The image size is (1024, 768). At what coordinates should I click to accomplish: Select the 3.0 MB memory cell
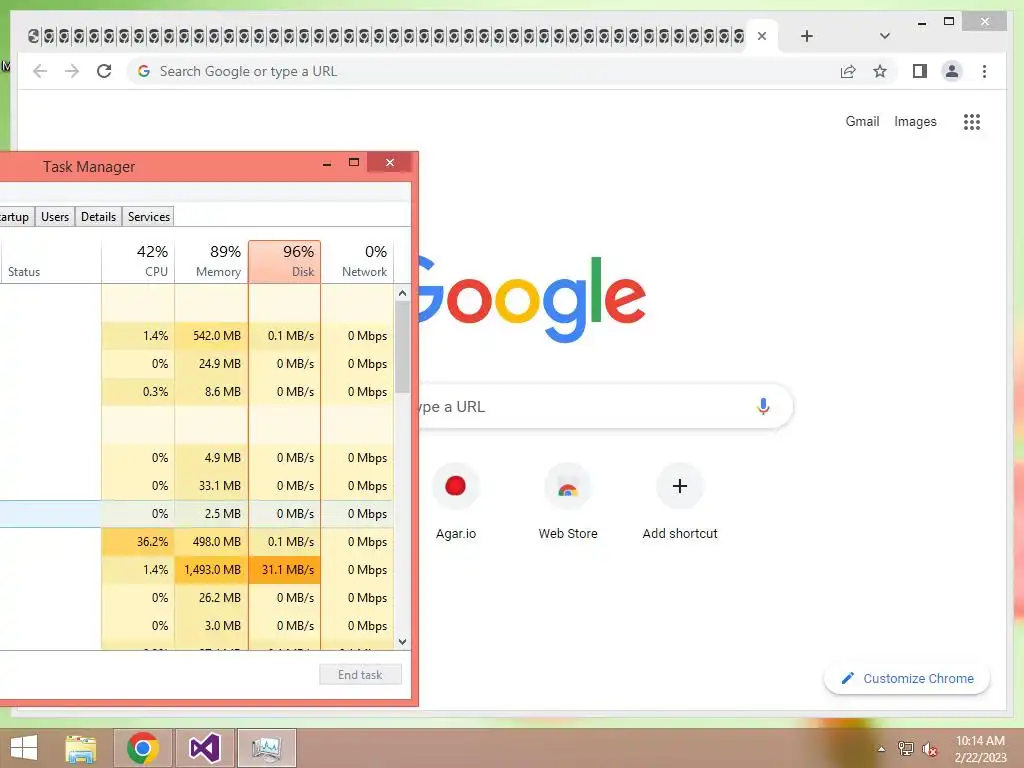click(x=212, y=626)
